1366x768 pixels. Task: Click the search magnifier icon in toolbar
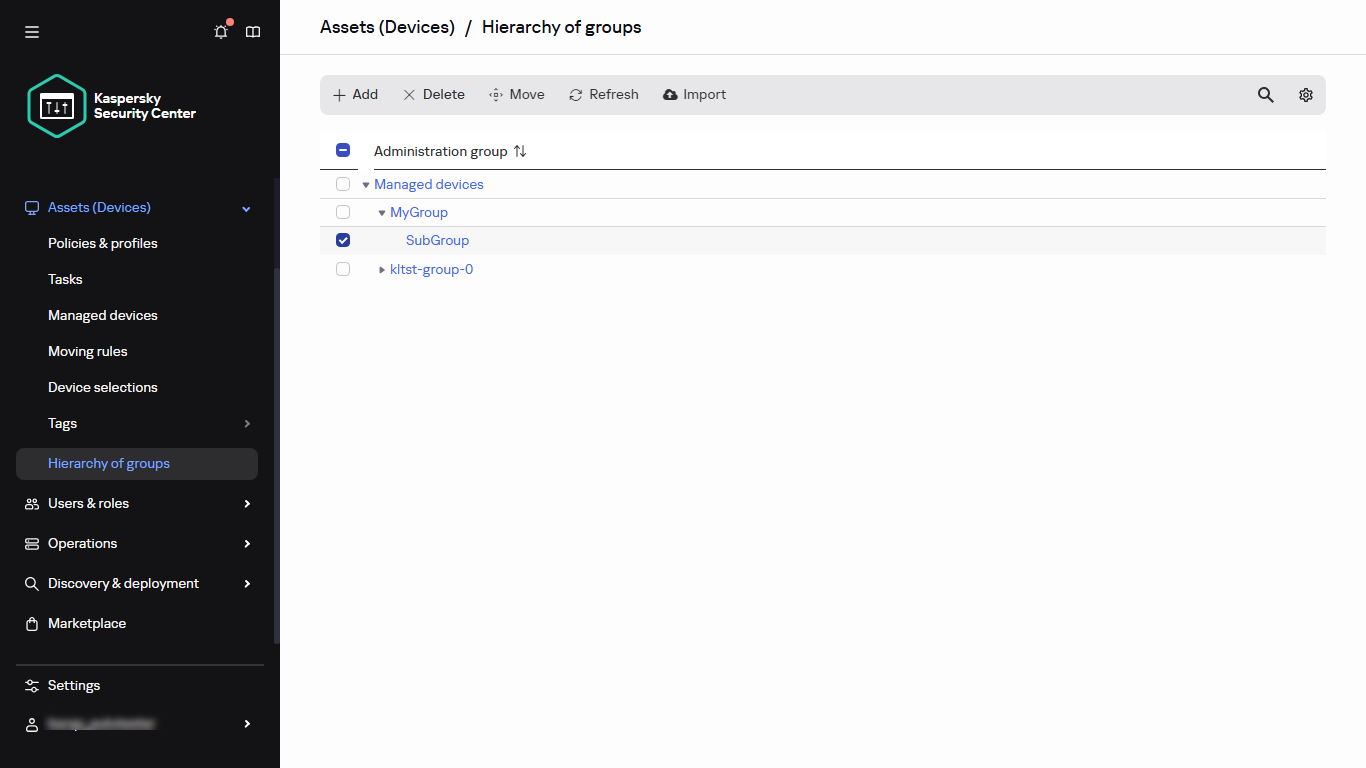[x=1265, y=95]
